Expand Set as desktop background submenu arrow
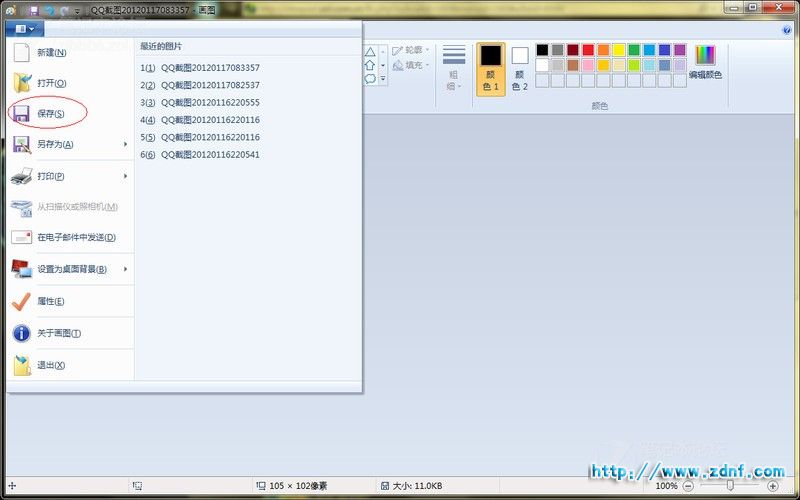800x500 pixels. [125, 269]
